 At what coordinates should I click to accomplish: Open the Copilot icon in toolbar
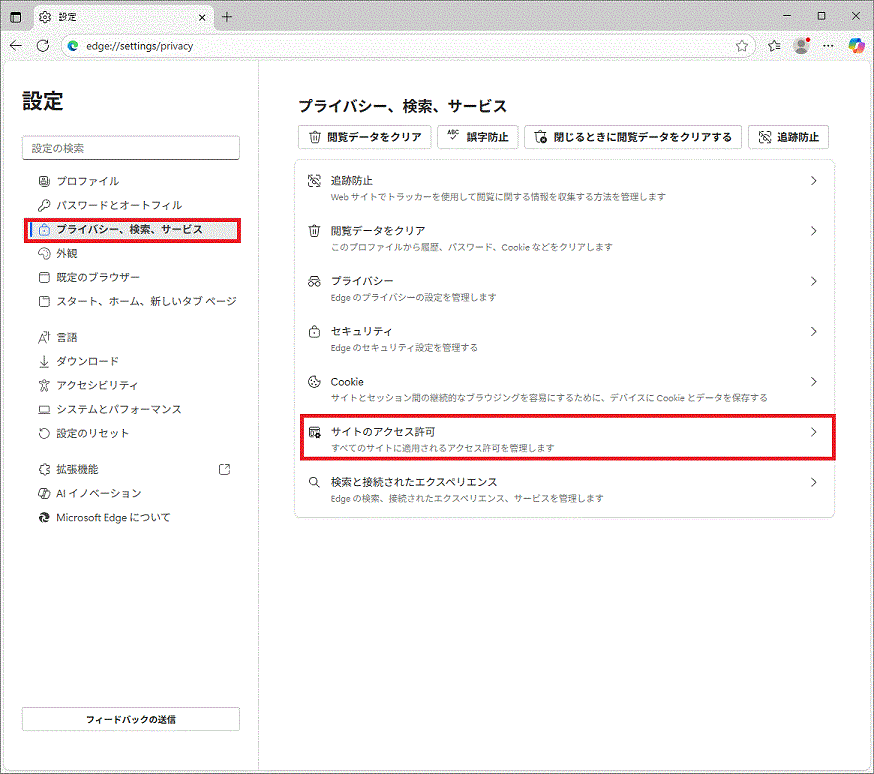[856, 46]
